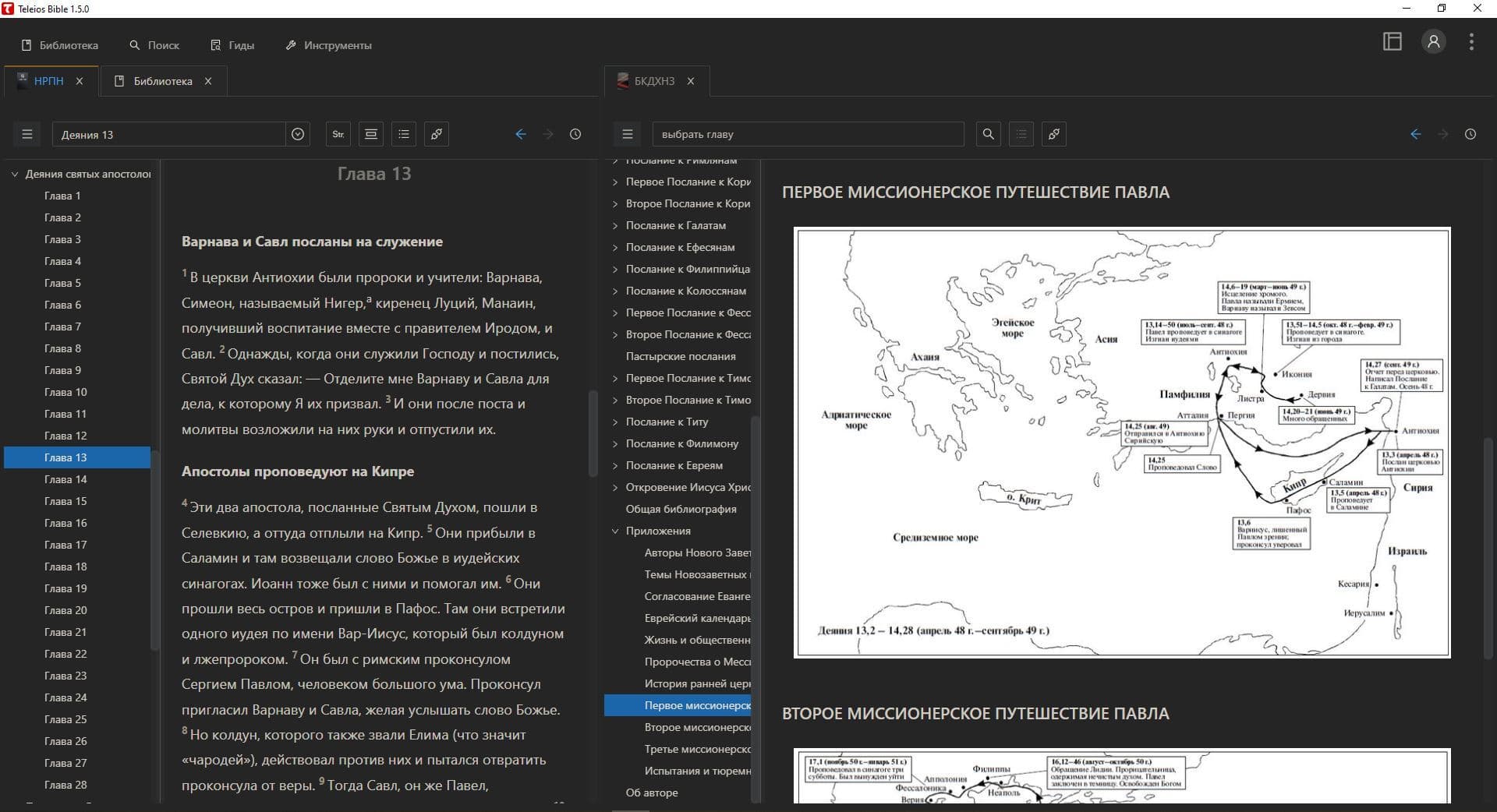Open the chapter contents list icon
1497x812 pixels.
pos(403,134)
